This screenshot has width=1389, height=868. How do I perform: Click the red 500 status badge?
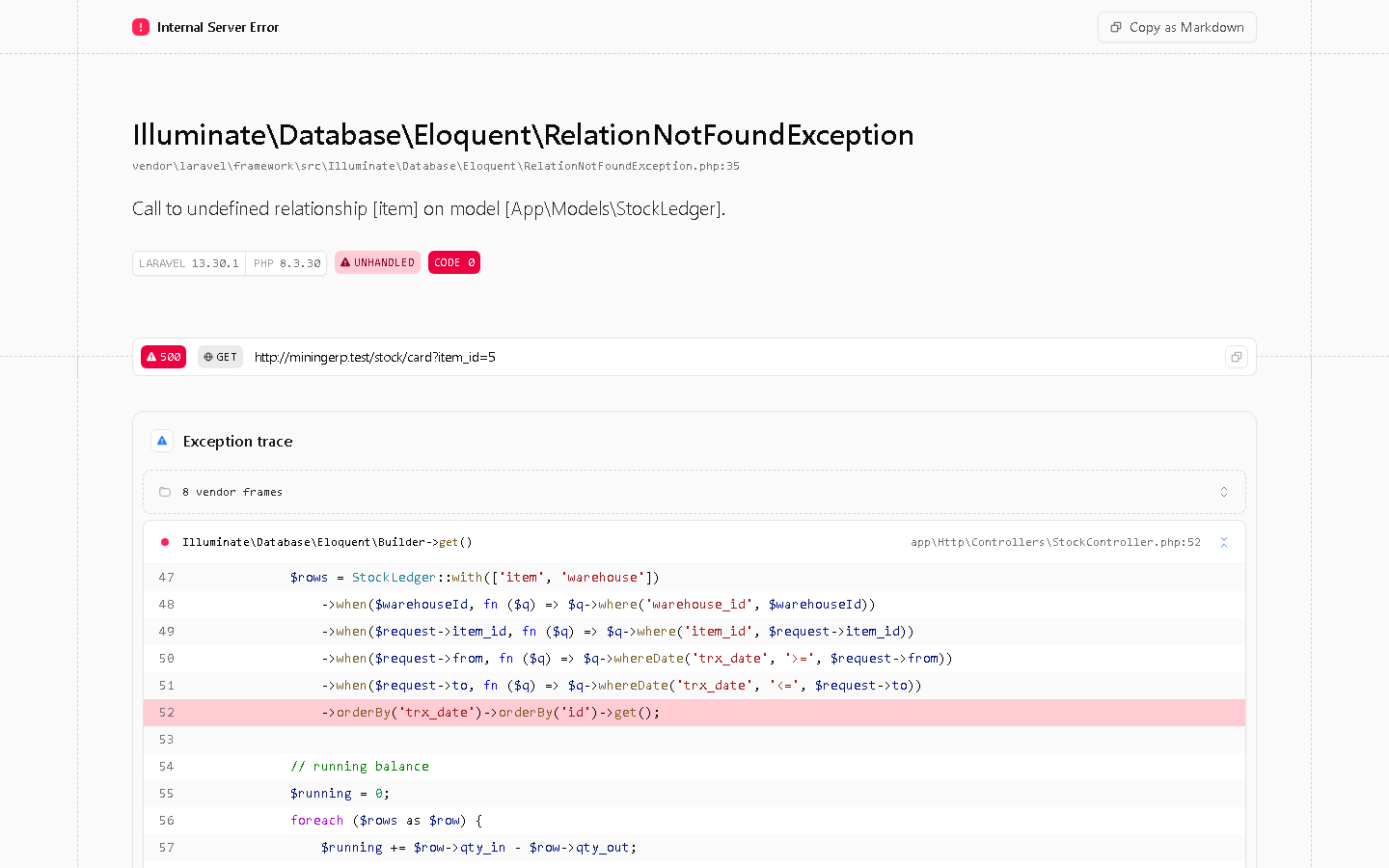point(163,357)
